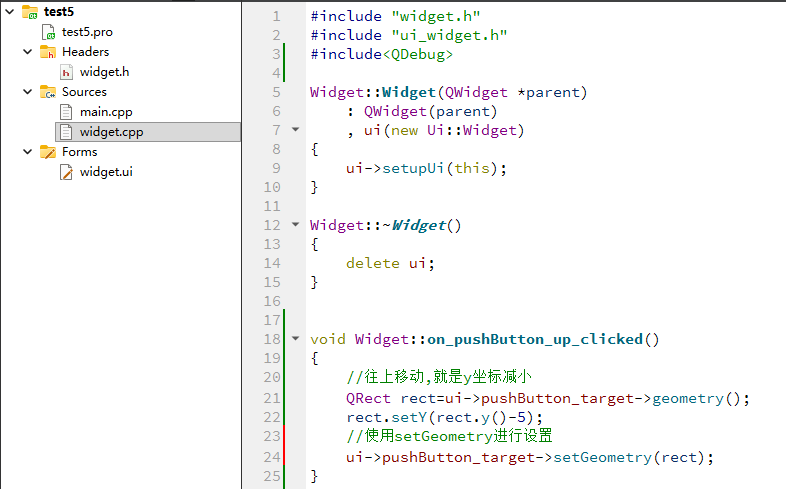Fold the destructor block at line 12
786x489 pixels.
pyautogui.click(x=296, y=224)
